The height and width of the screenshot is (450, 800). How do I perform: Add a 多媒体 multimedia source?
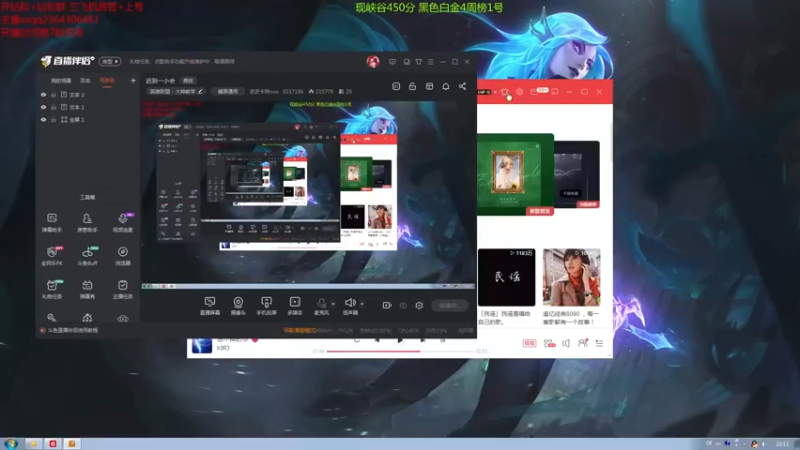pos(295,306)
